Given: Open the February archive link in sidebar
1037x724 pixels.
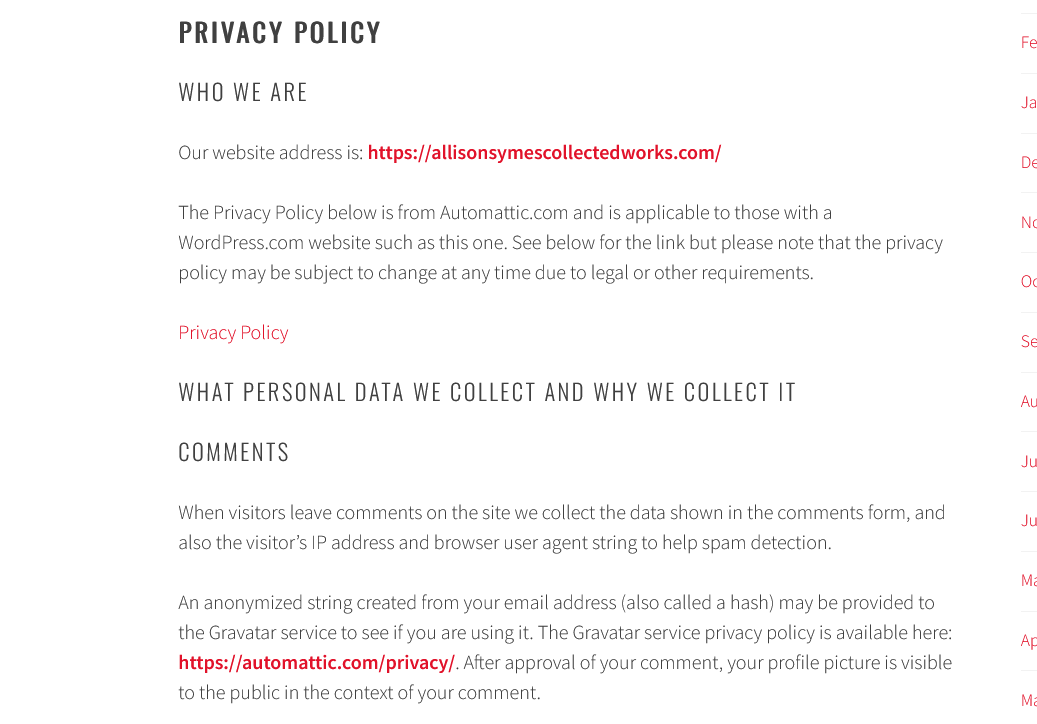Looking at the screenshot, I should pos(1029,43).
